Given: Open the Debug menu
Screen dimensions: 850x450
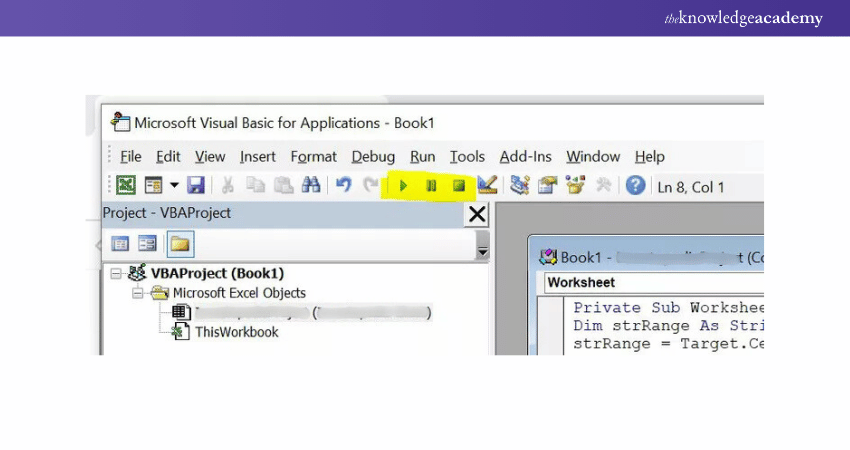Looking at the screenshot, I should coord(373,157).
